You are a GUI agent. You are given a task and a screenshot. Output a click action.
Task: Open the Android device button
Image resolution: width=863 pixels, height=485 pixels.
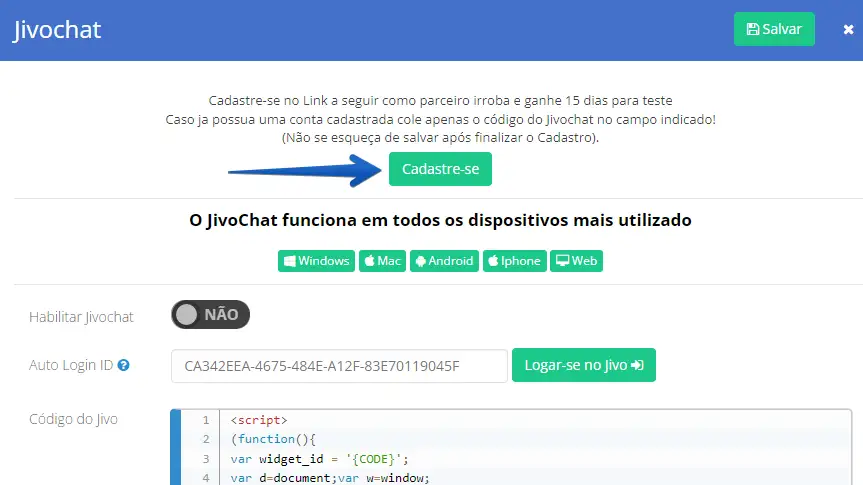[444, 261]
